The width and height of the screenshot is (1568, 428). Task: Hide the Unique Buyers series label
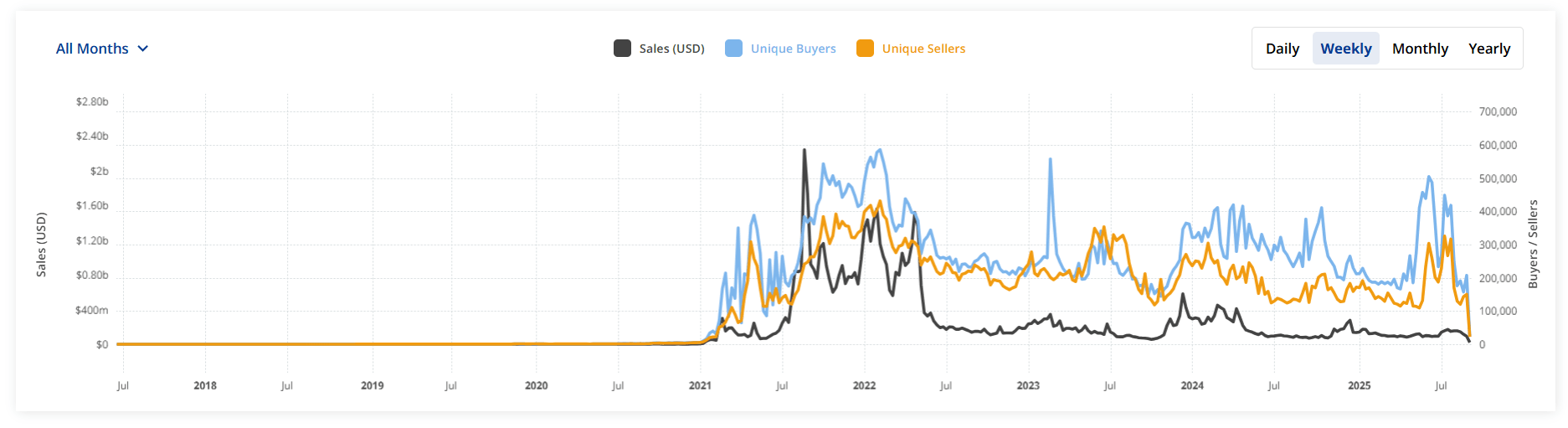tap(793, 49)
